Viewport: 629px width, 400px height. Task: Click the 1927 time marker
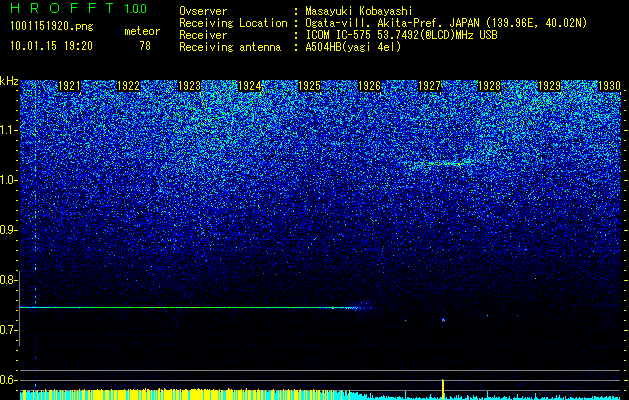tap(429, 86)
